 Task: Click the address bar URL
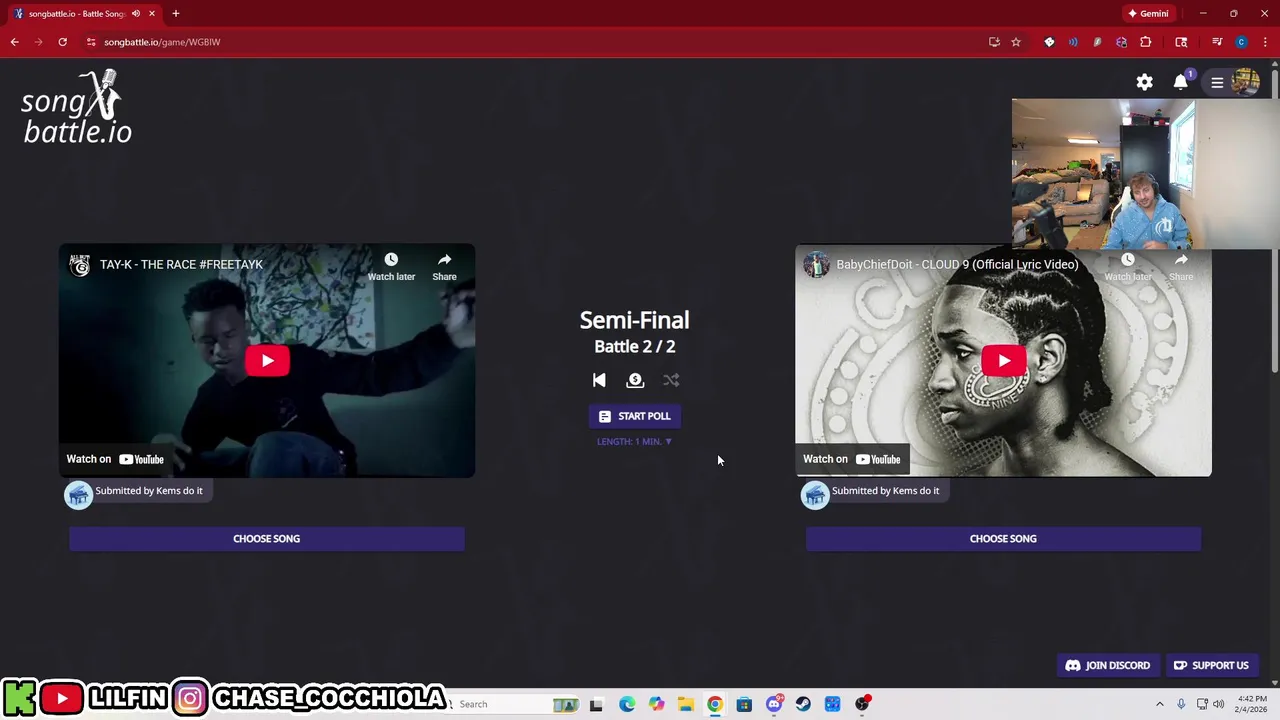pyautogui.click(x=162, y=42)
